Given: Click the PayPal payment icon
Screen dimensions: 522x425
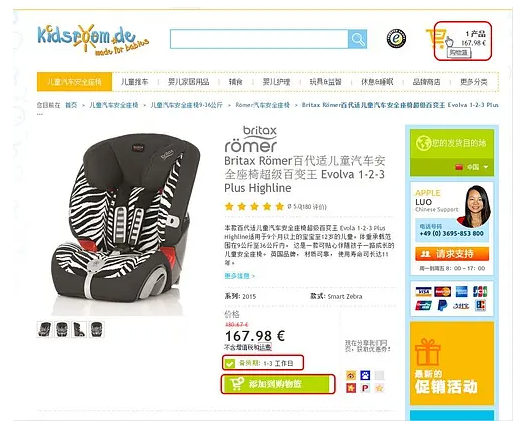Looking at the screenshot, I should (x=442, y=305).
